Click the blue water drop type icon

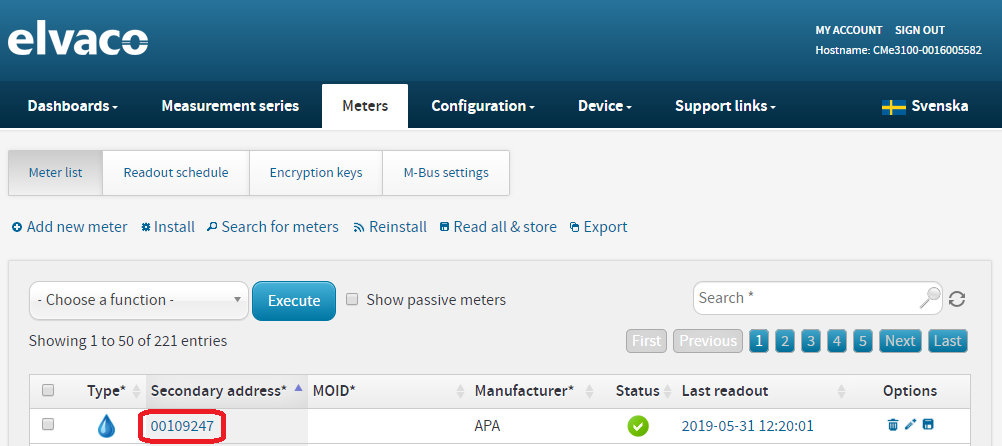106,426
